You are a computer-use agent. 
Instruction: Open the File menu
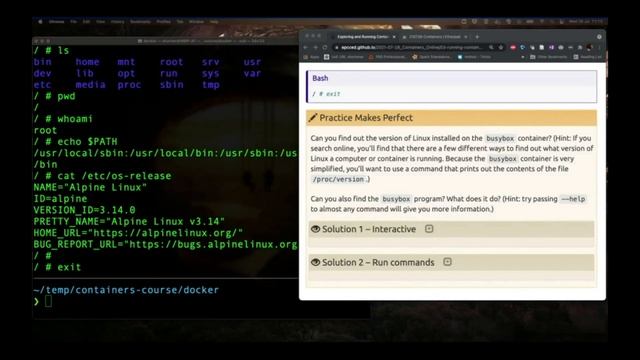tap(73, 22)
